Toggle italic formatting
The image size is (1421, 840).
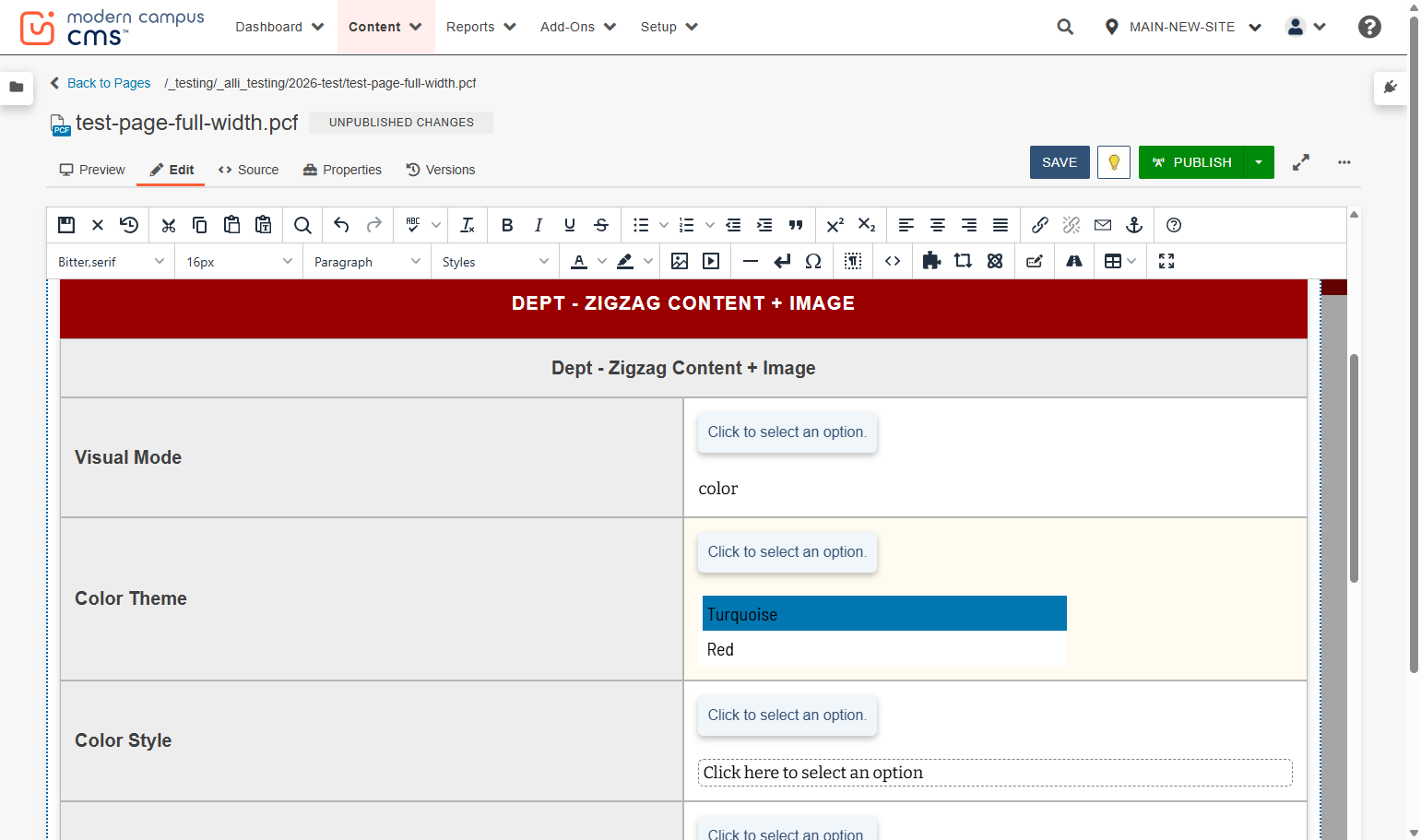539,225
